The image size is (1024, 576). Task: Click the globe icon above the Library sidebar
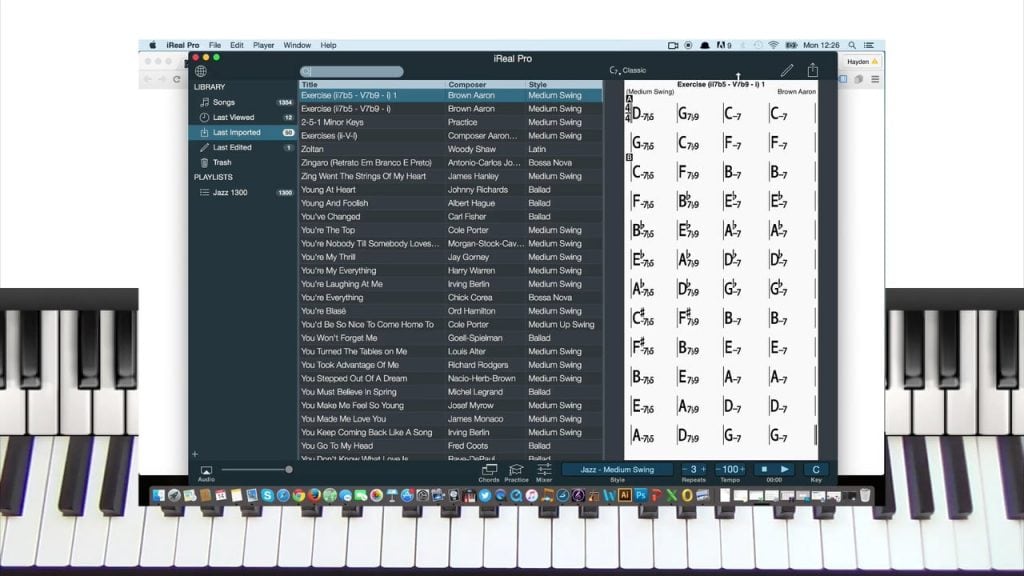click(x=200, y=71)
